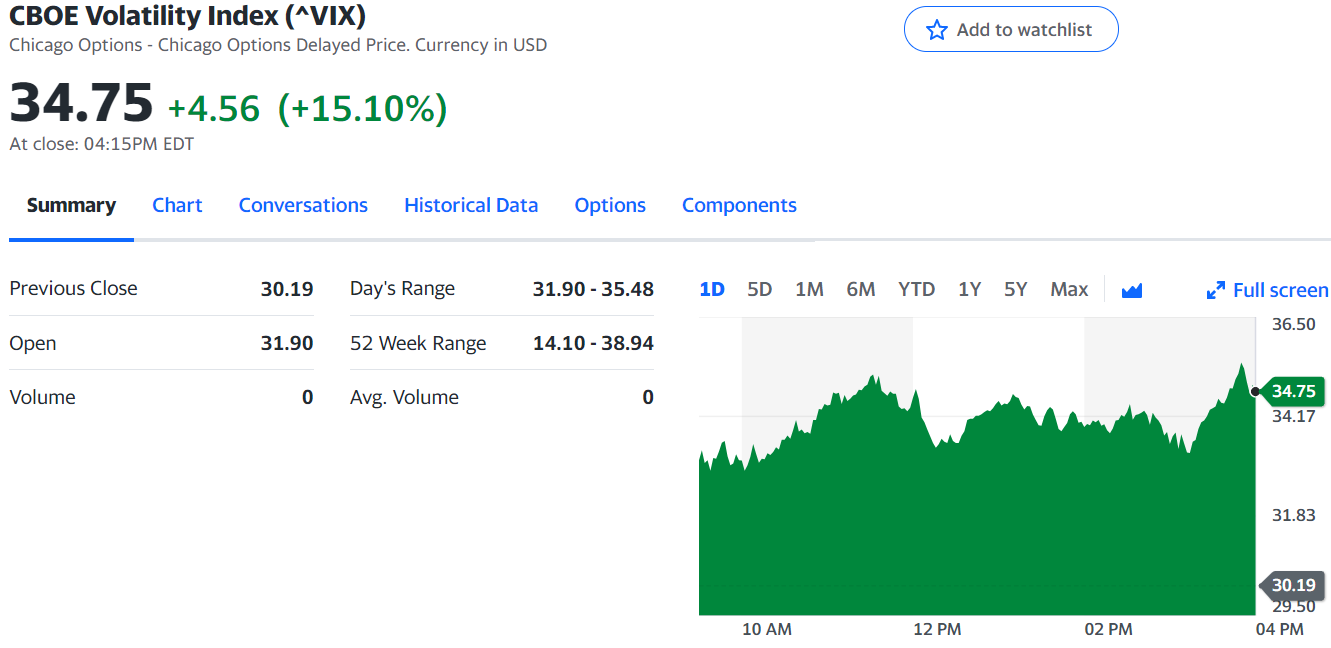1331x648 pixels.
Task: Click the Volume row label
Action: pos(42,397)
